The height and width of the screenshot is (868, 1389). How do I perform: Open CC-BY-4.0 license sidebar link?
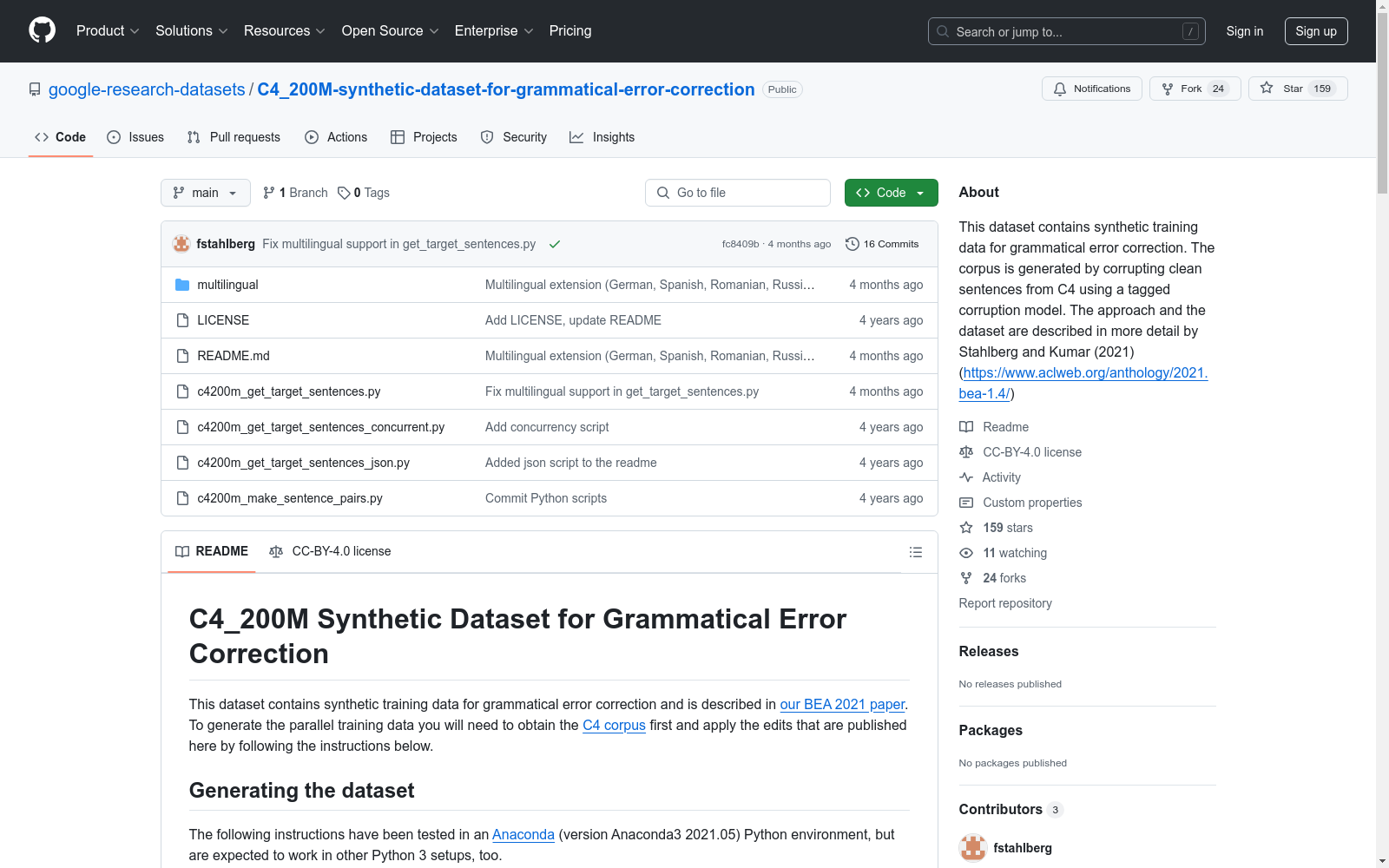pos(1020,452)
